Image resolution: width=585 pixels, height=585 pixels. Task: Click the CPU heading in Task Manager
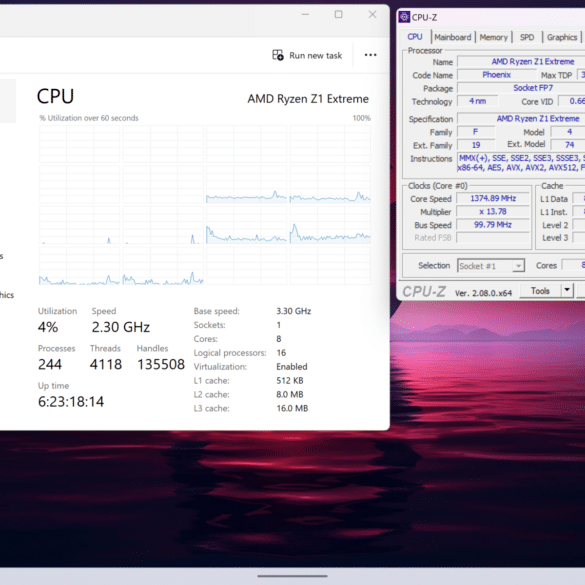pyautogui.click(x=55, y=97)
